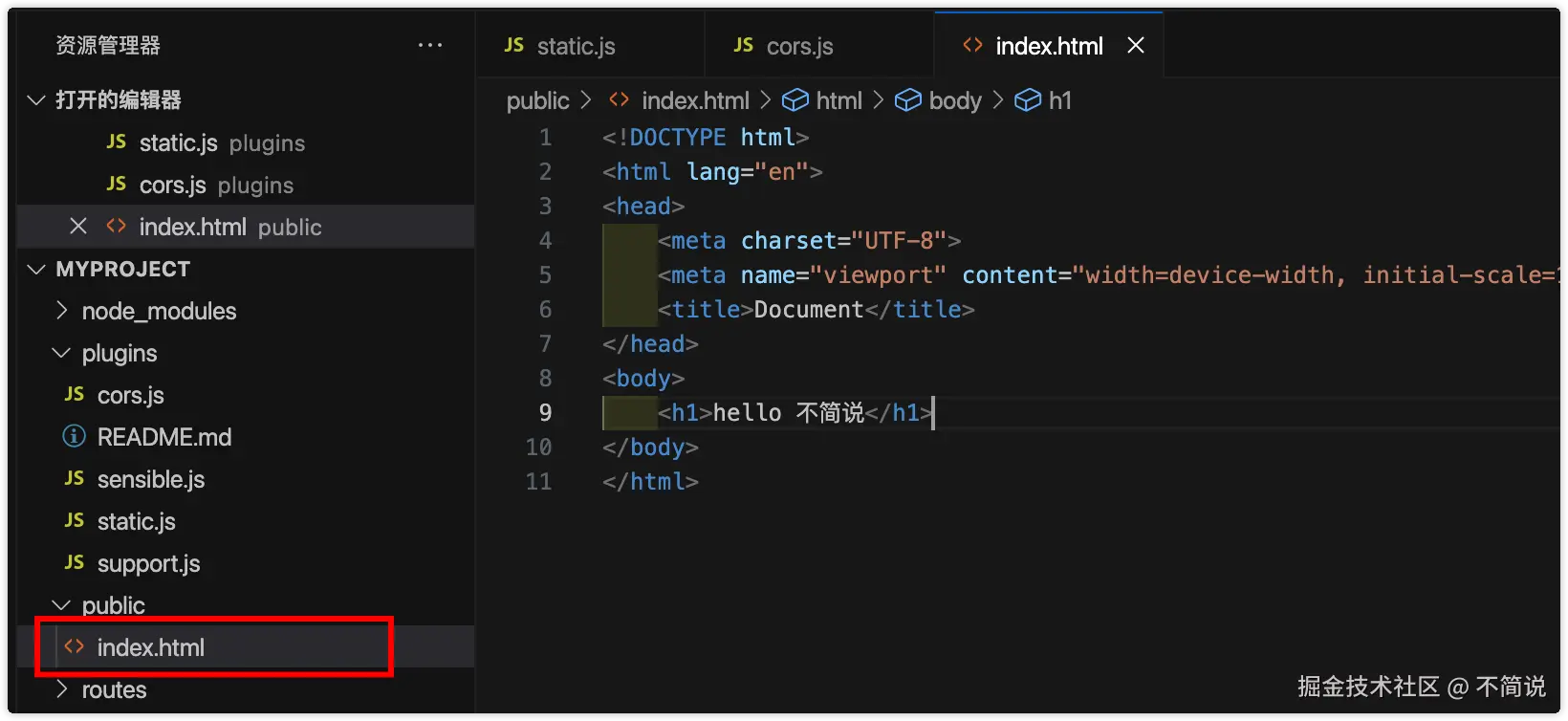
Task: Collapse the plugins folder
Action: tap(62, 353)
